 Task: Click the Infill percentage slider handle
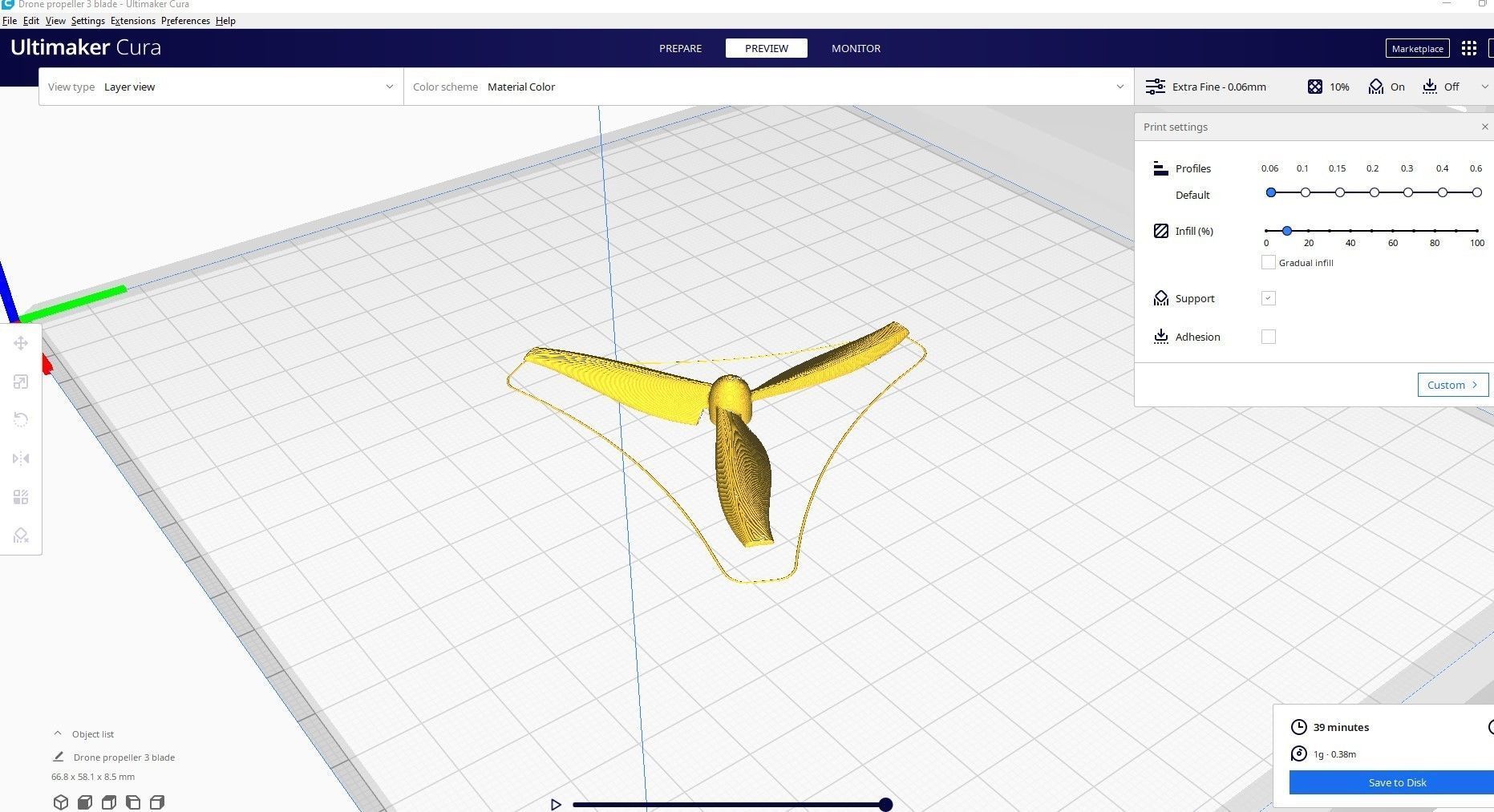click(1286, 231)
